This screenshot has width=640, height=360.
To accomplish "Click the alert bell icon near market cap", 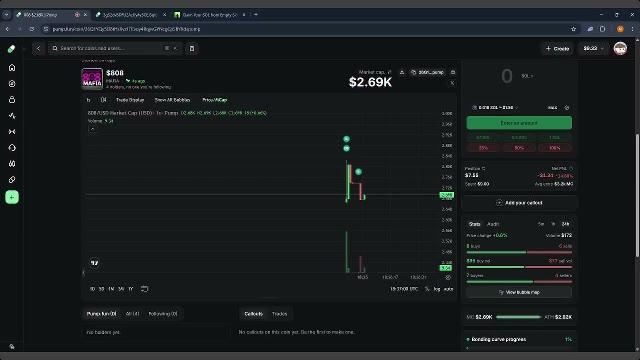I will coord(402,72).
